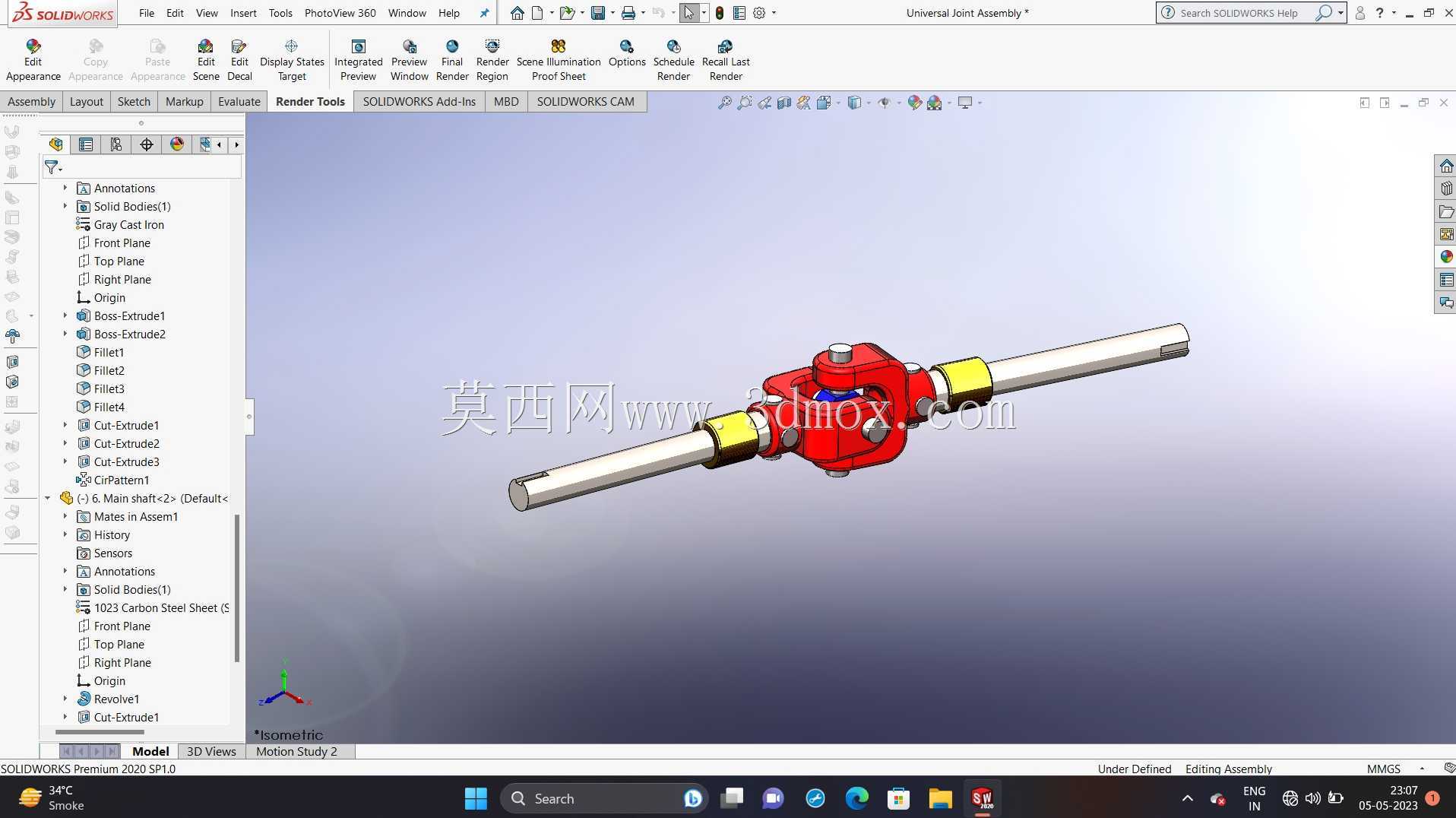Select the CirPattern1 feature
The width and height of the screenshot is (1456, 818).
122,480
